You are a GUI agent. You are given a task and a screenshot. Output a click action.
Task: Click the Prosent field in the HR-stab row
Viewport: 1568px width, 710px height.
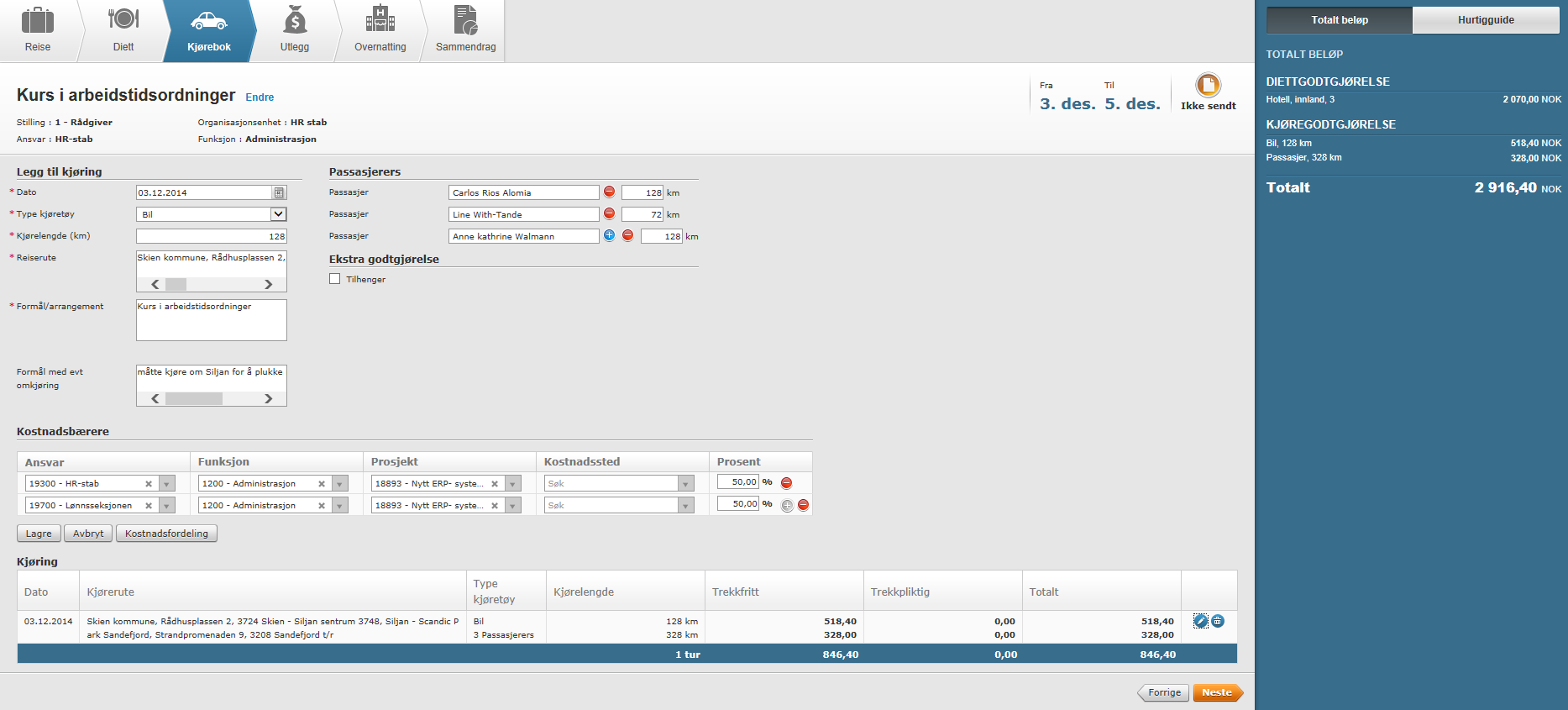738,482
